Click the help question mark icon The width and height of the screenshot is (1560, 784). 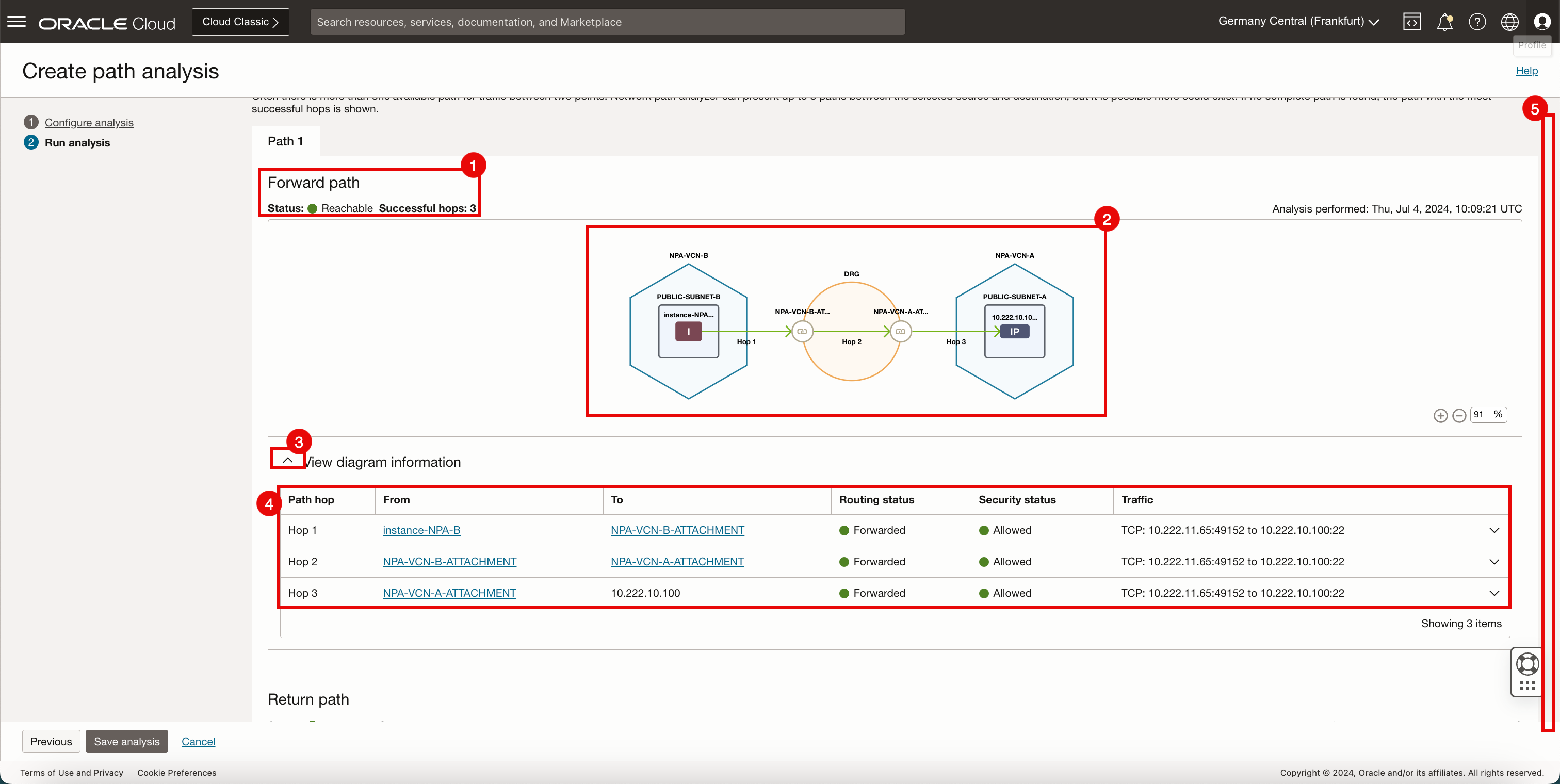[1477, 22]
